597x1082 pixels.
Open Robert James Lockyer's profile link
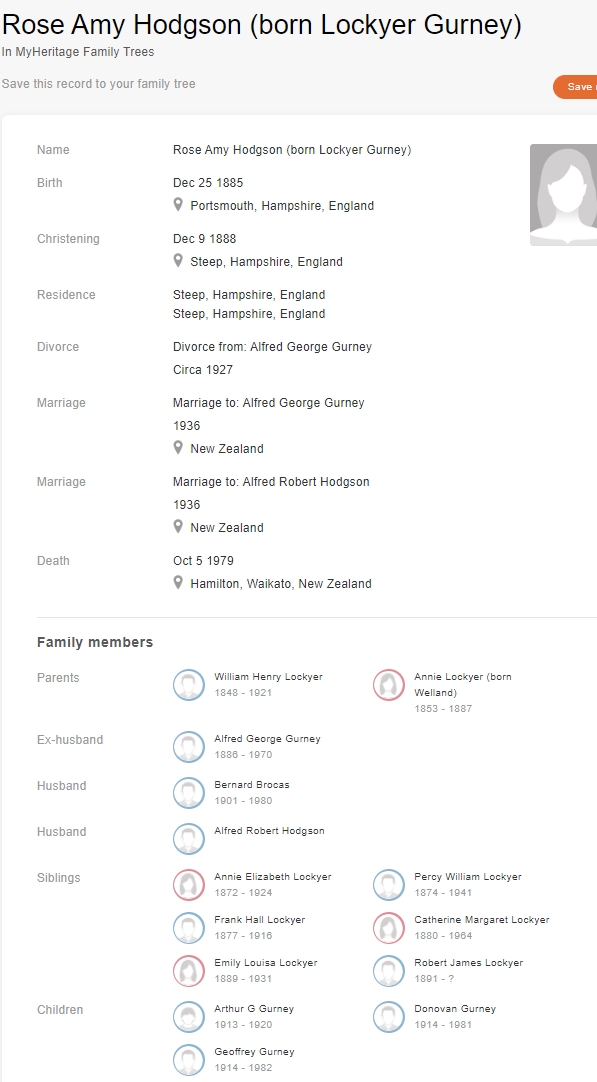pyautogui.click(x=469, y=963)
